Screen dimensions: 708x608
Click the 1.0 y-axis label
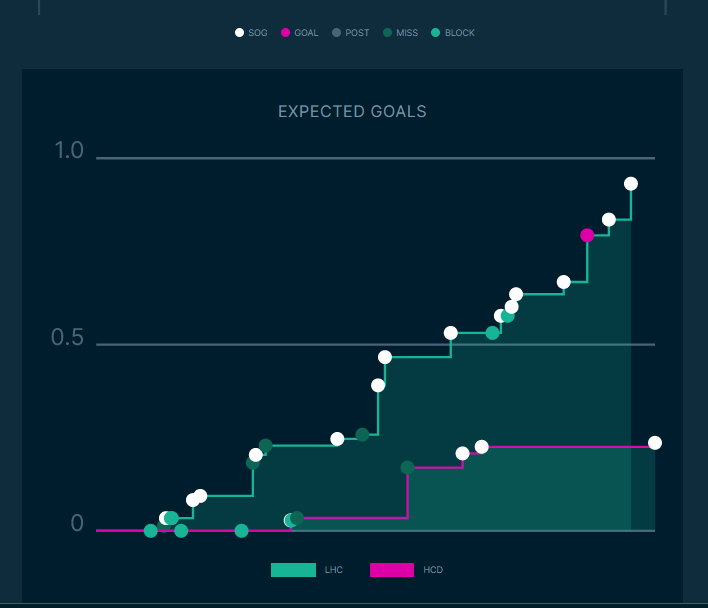[69, 151]
